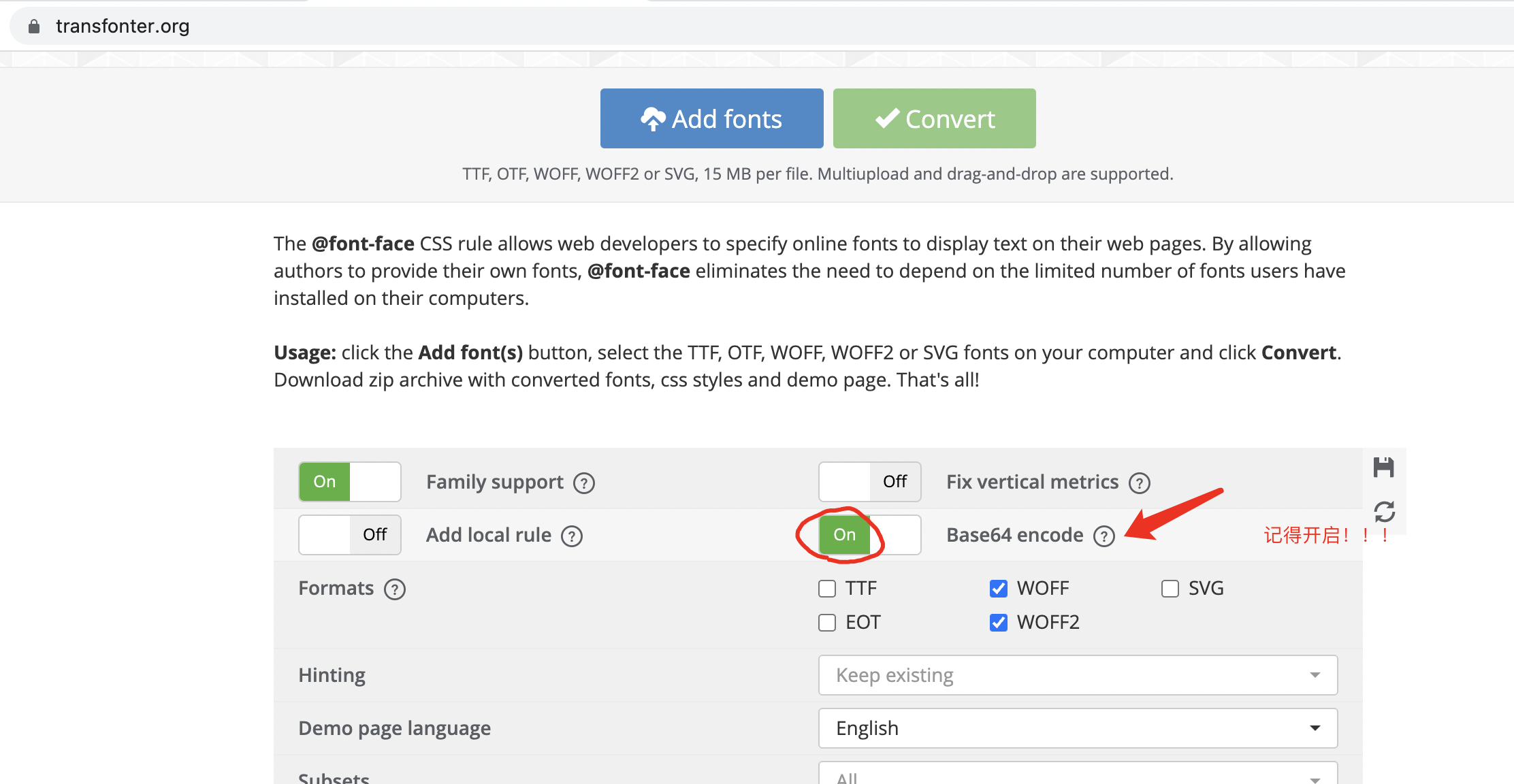This screenshot has width=1514, height=784.
Task: Click the lock icon in address bar
Action: [34, 27]
